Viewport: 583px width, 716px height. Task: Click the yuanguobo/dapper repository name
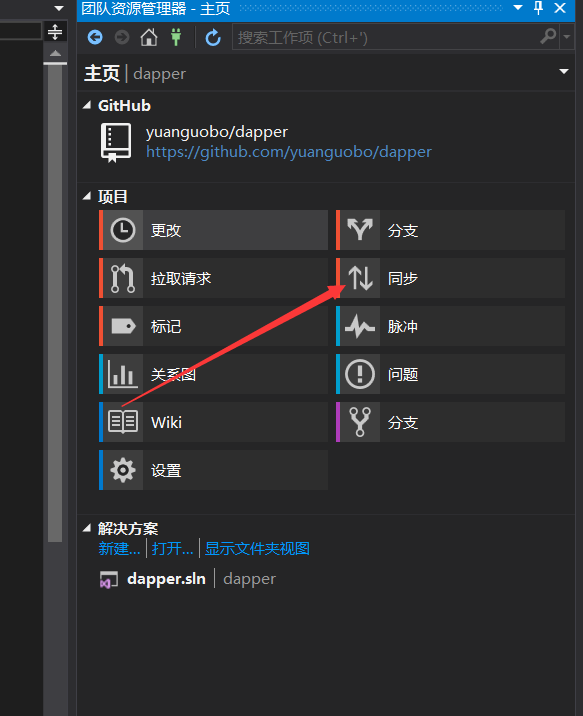pos(217,132)
